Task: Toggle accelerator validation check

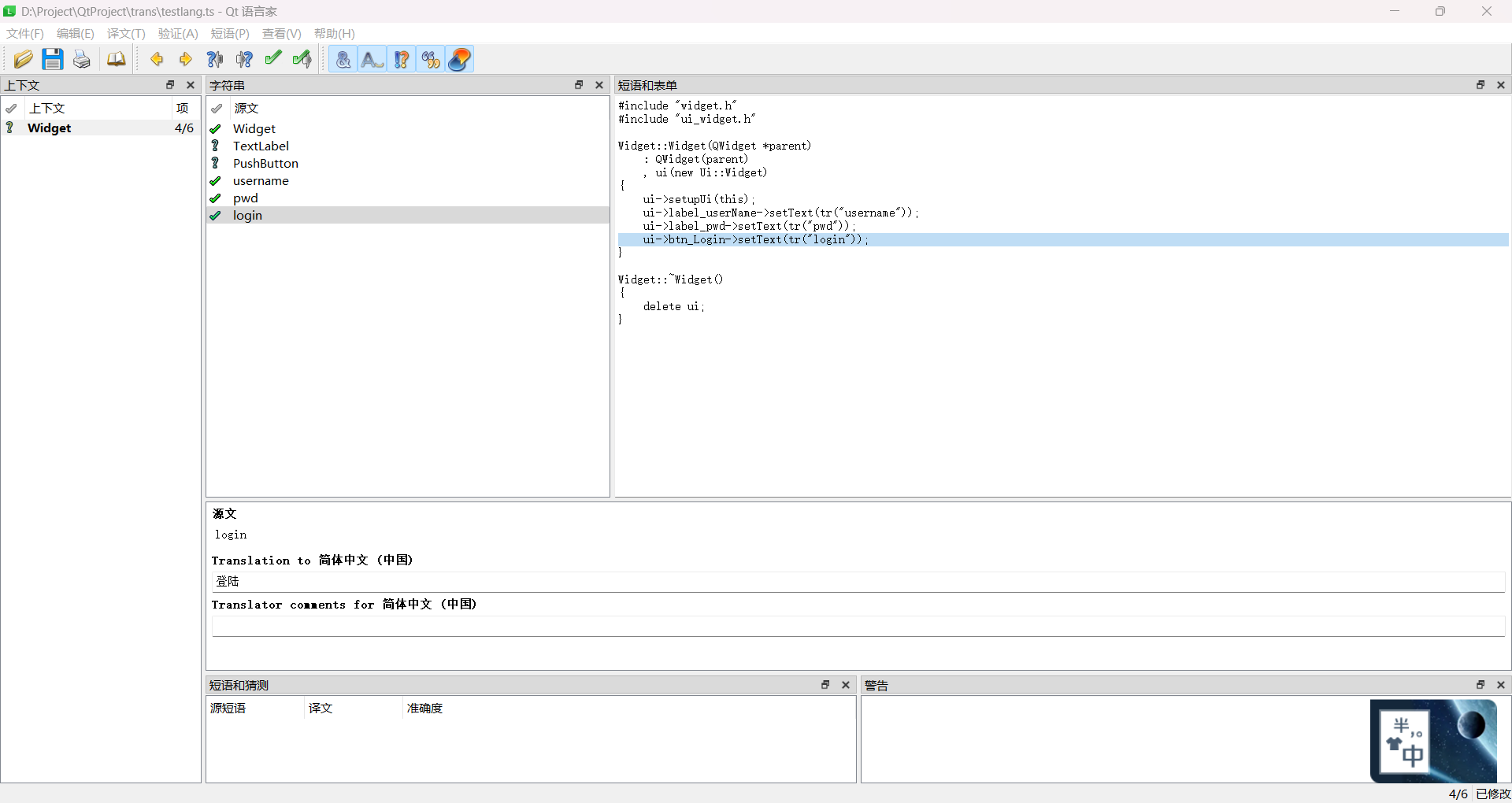Action: (x=343, y=59)
